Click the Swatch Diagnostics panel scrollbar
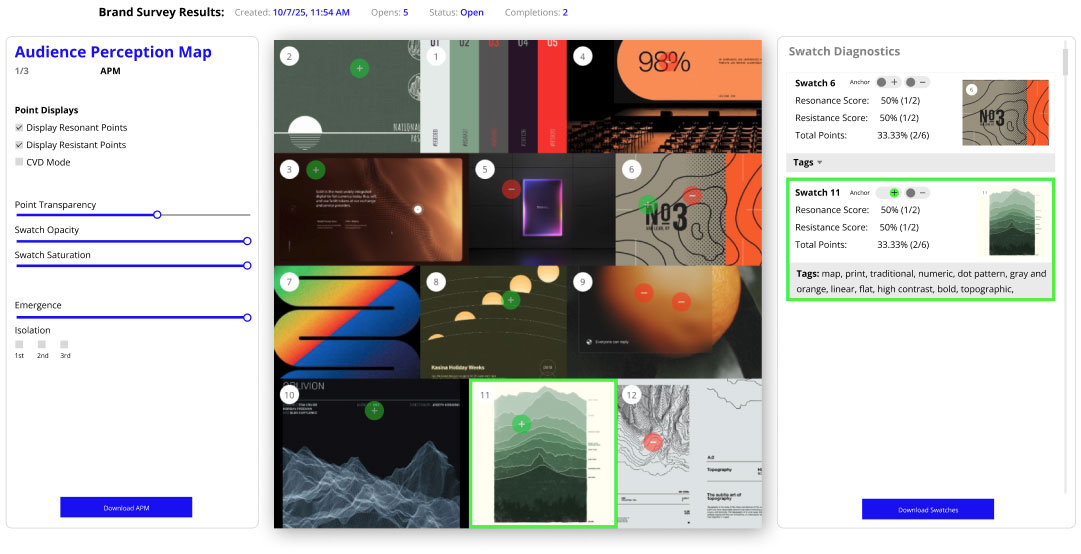The width and height of the screenshot is (1081, 554). click(x=1064, y=62)
